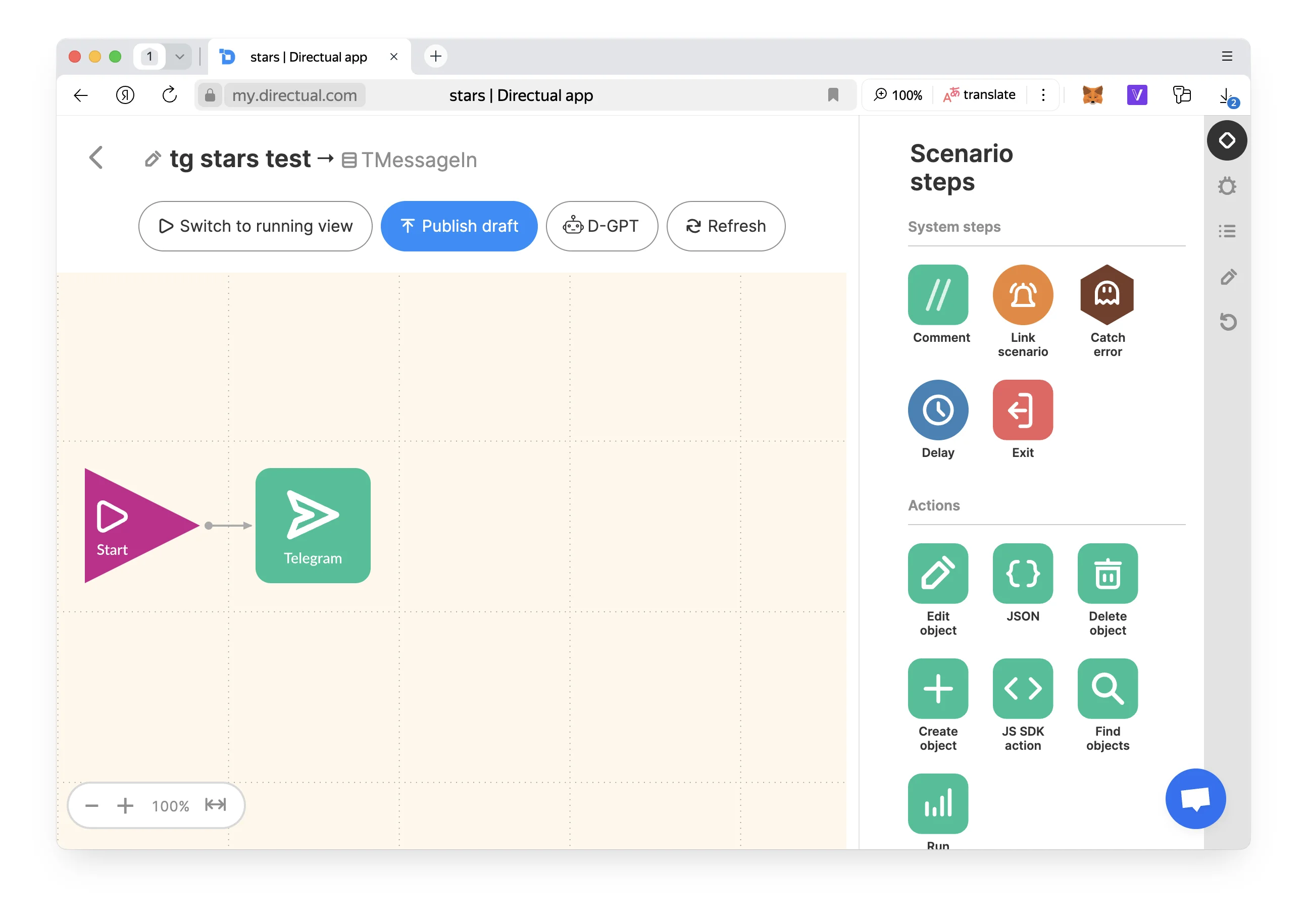Open the blue support chat bubble

1195,798
